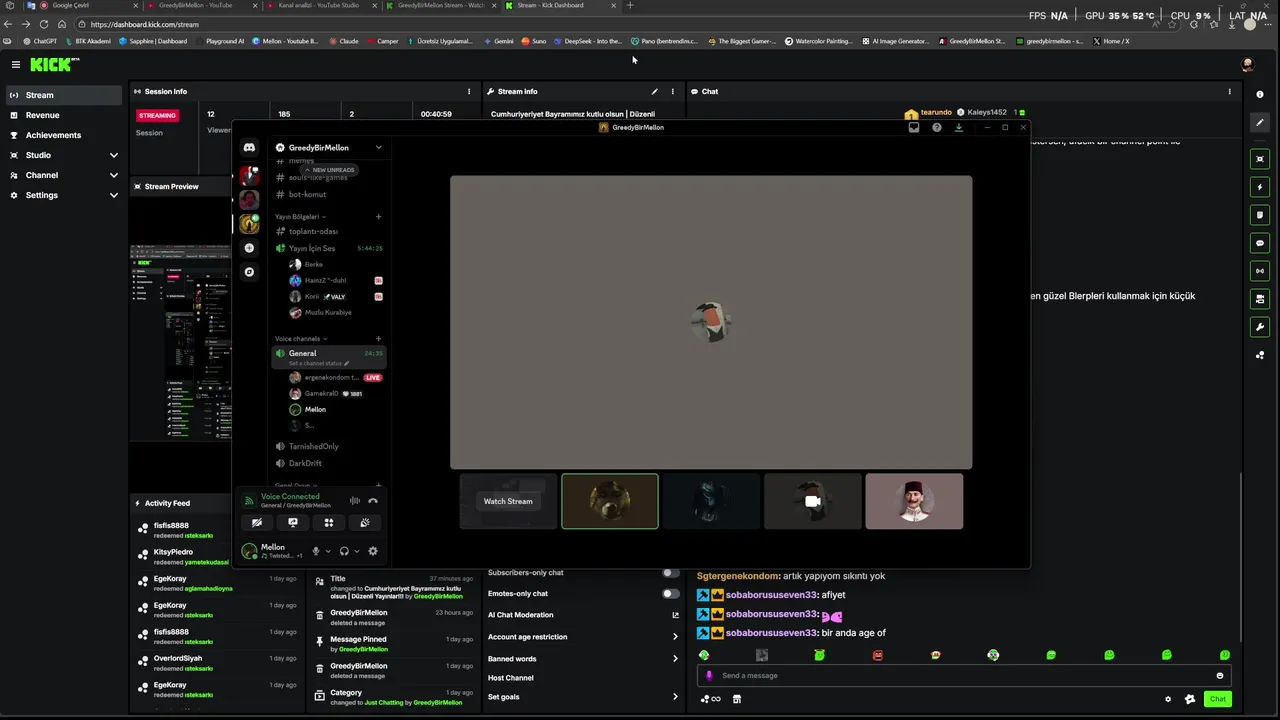The width and height of the screenshot is (1280, 720).
Task: Open Session info panel options menu
Action: click(x=469, y=91)
